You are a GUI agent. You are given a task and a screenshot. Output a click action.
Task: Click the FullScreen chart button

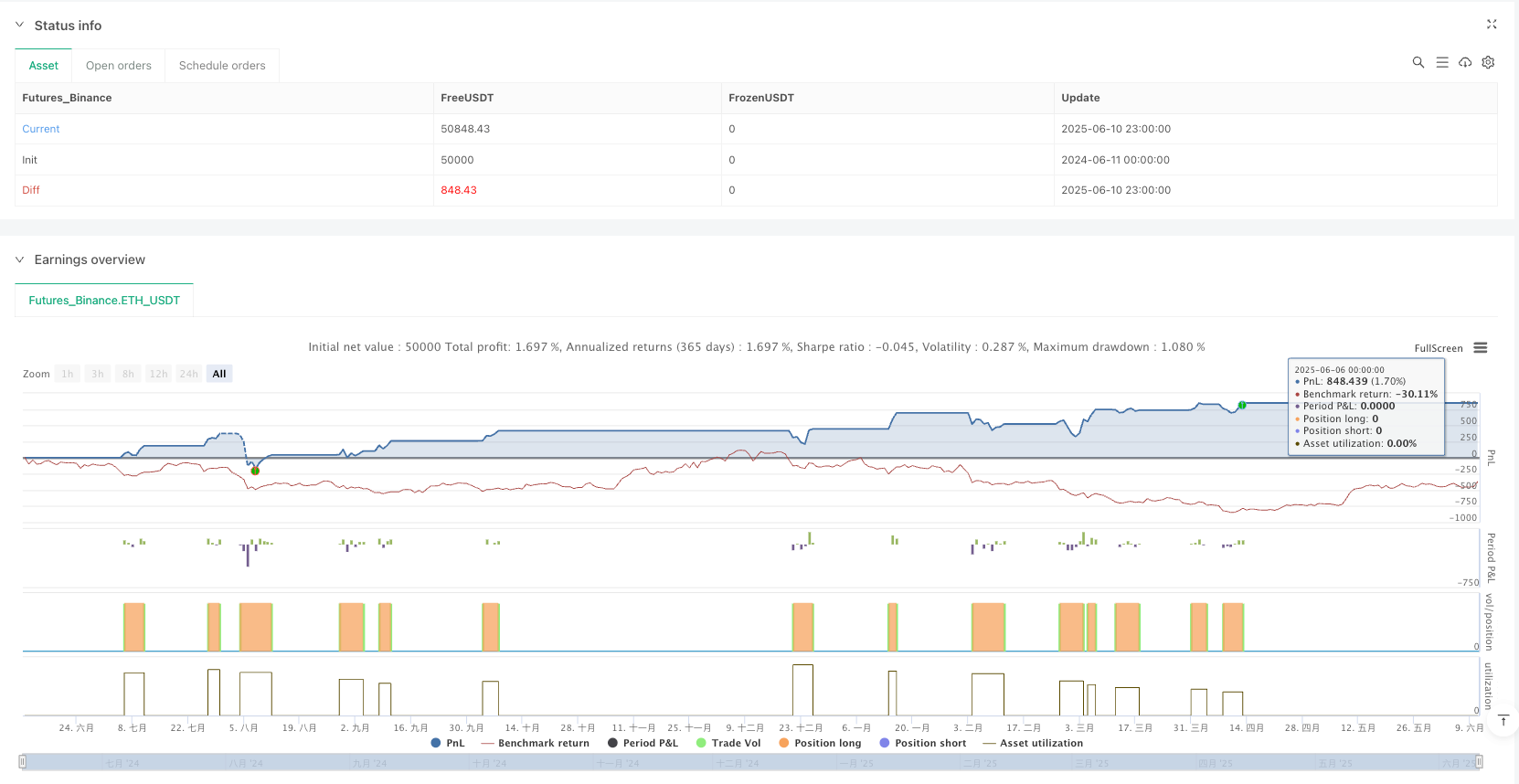(1438, 348)
